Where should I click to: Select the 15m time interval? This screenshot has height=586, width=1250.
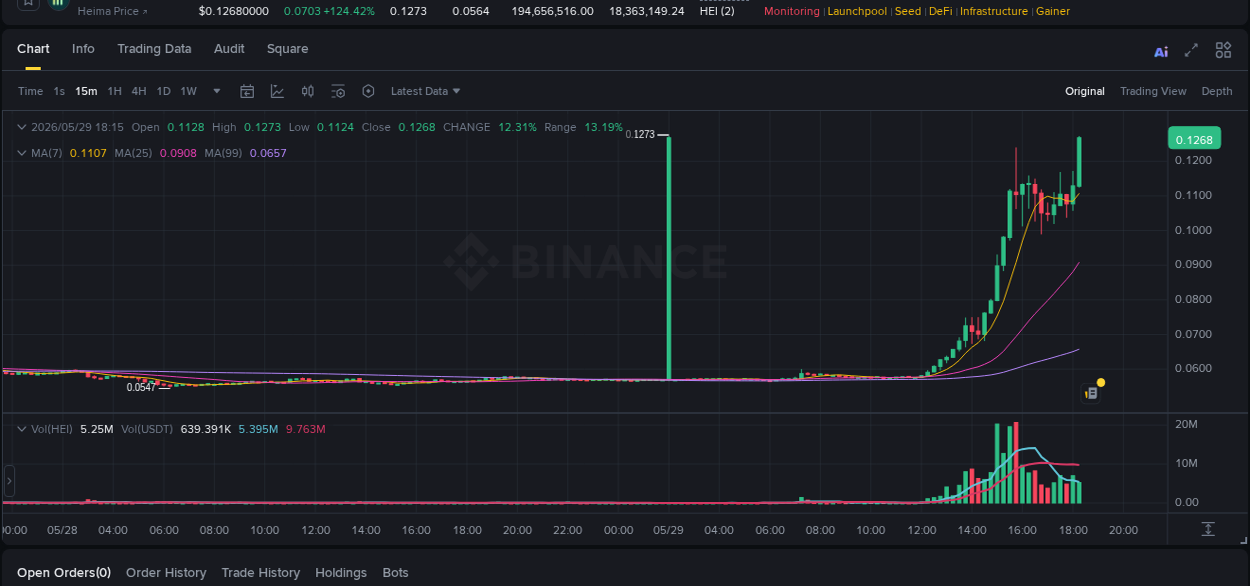[86, 91]
